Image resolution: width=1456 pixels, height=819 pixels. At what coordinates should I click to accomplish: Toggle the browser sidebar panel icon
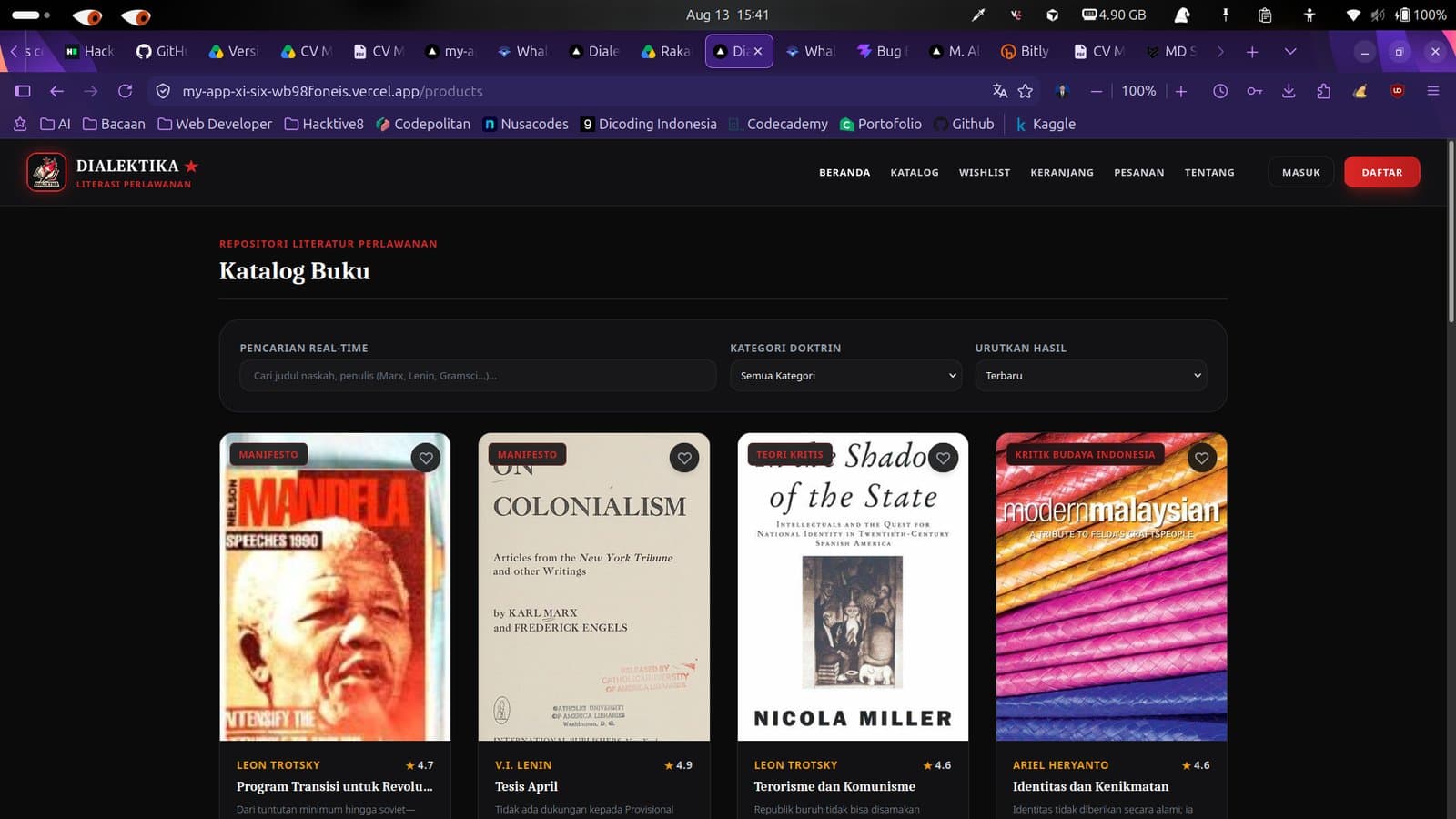tap(23, 91)
